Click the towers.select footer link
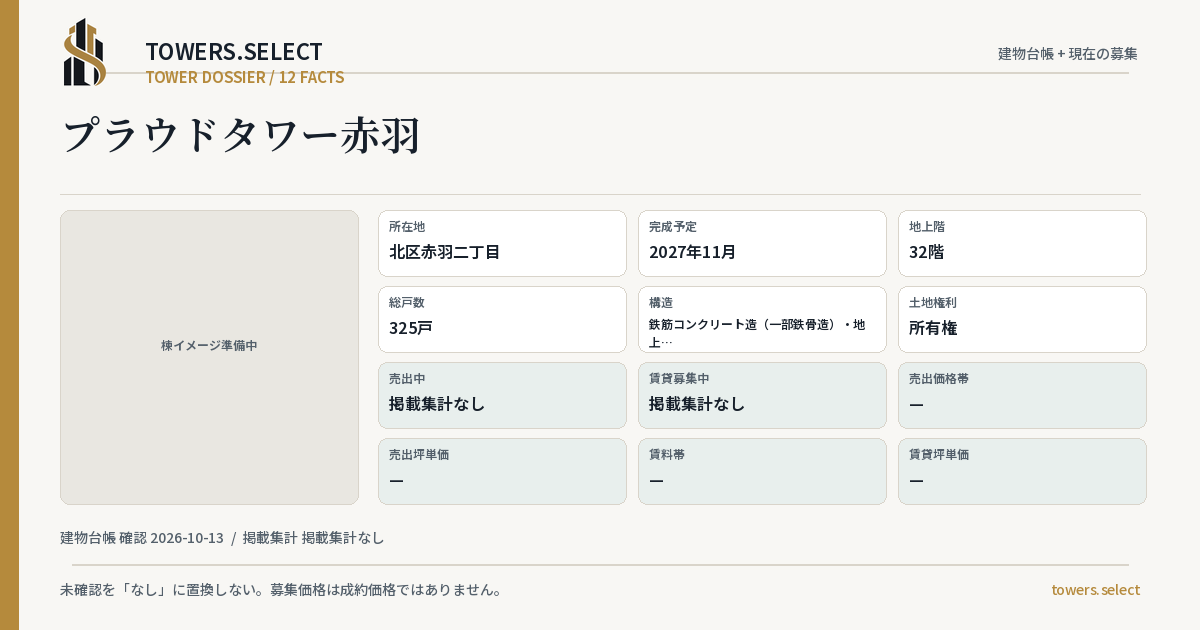Screen dimensions: 1200x630 point(1095,590)
